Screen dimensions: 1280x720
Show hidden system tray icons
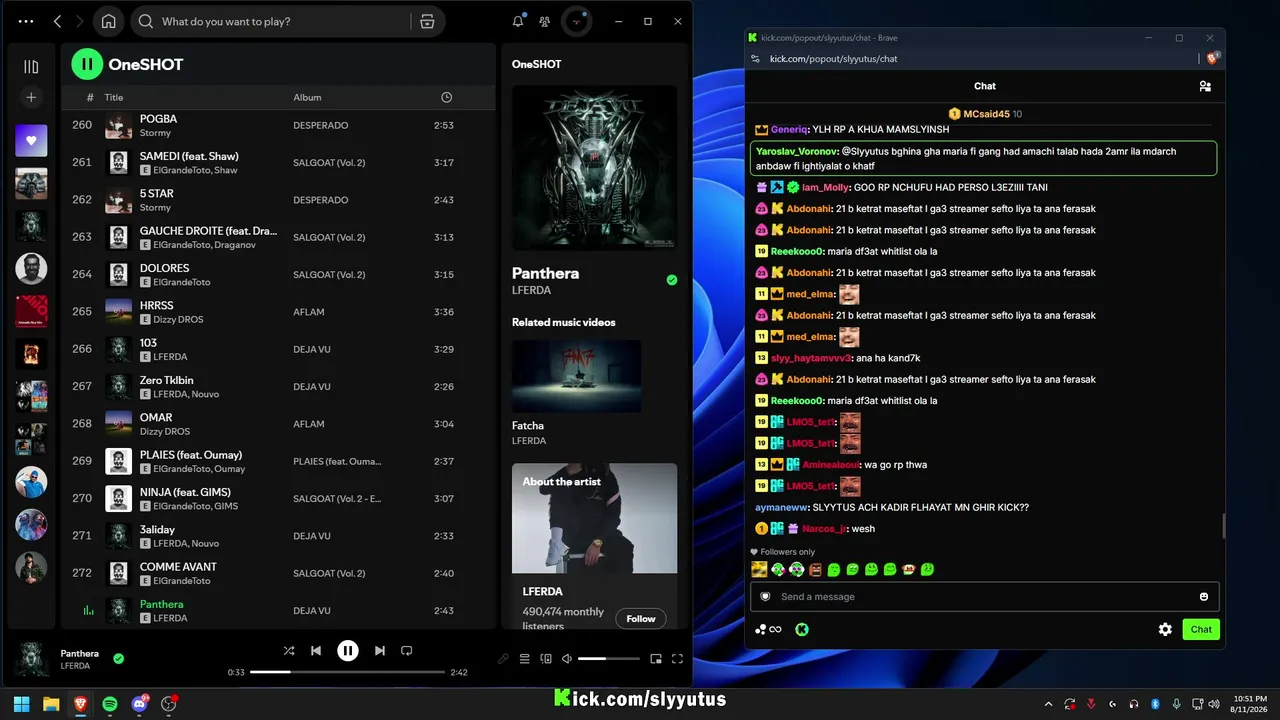(1048, 704)
